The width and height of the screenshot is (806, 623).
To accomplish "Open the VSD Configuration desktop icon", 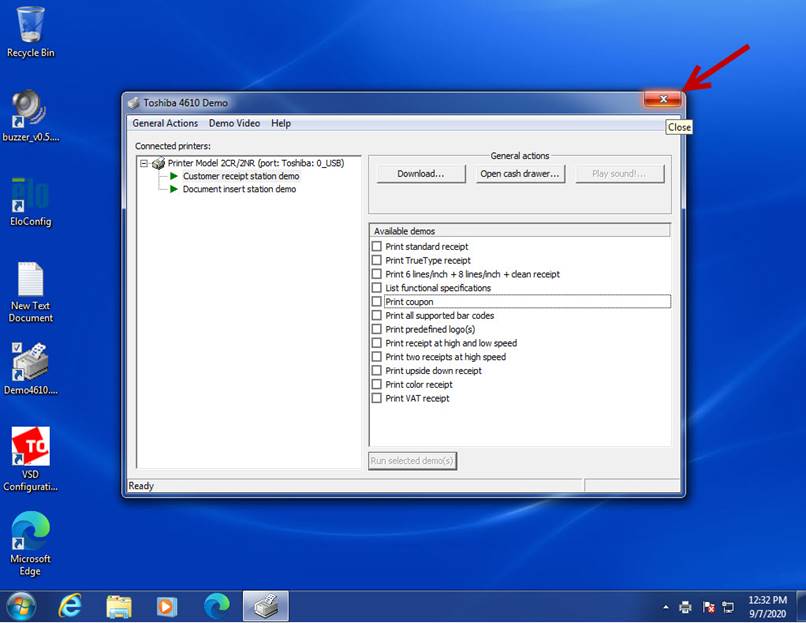I will click(30, 448).
